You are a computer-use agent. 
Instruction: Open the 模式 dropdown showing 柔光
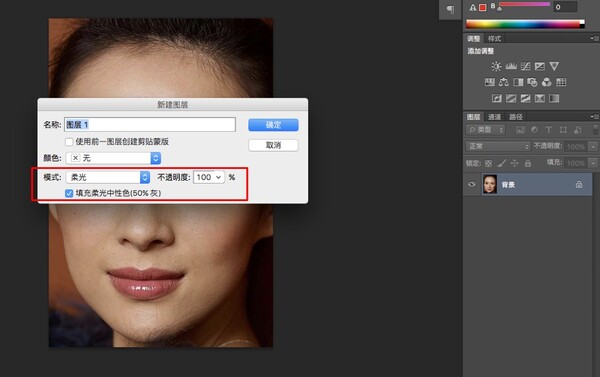(x=108, y=177)
